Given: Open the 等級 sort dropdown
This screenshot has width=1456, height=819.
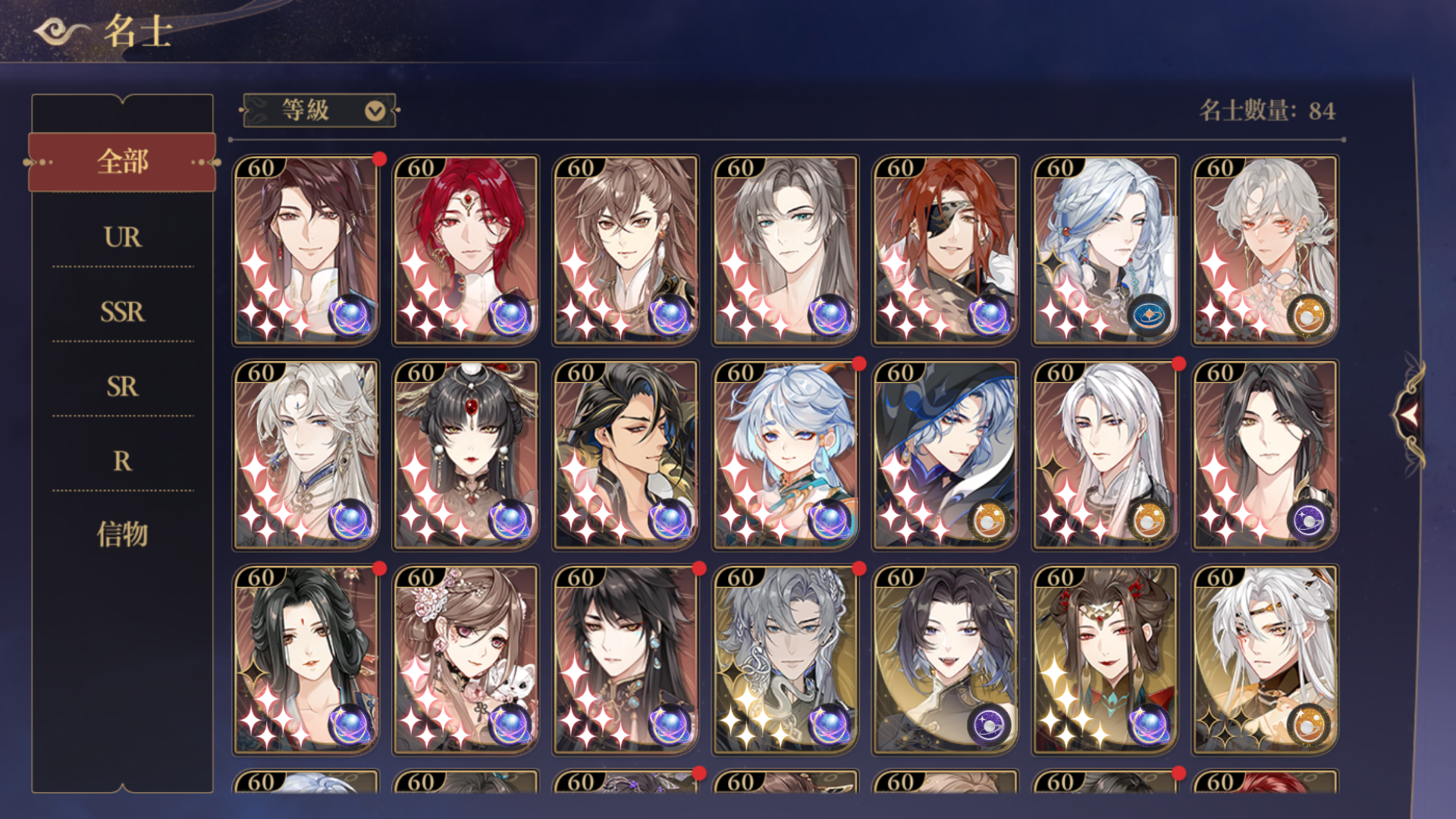Looking at the screenshot, I should 319,111.
